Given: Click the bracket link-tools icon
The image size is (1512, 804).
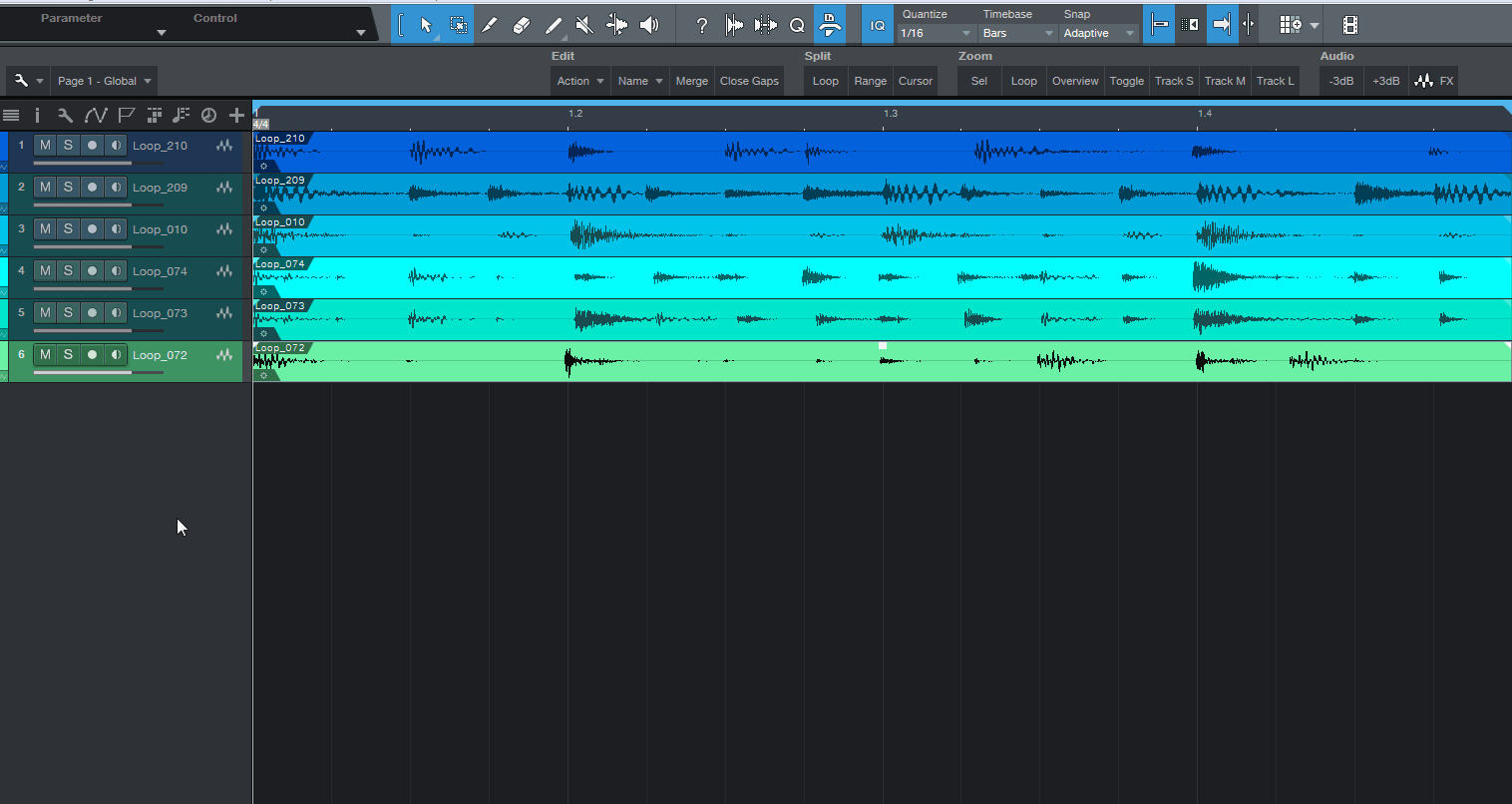Looking at the screenshot, I should point(401,25).
